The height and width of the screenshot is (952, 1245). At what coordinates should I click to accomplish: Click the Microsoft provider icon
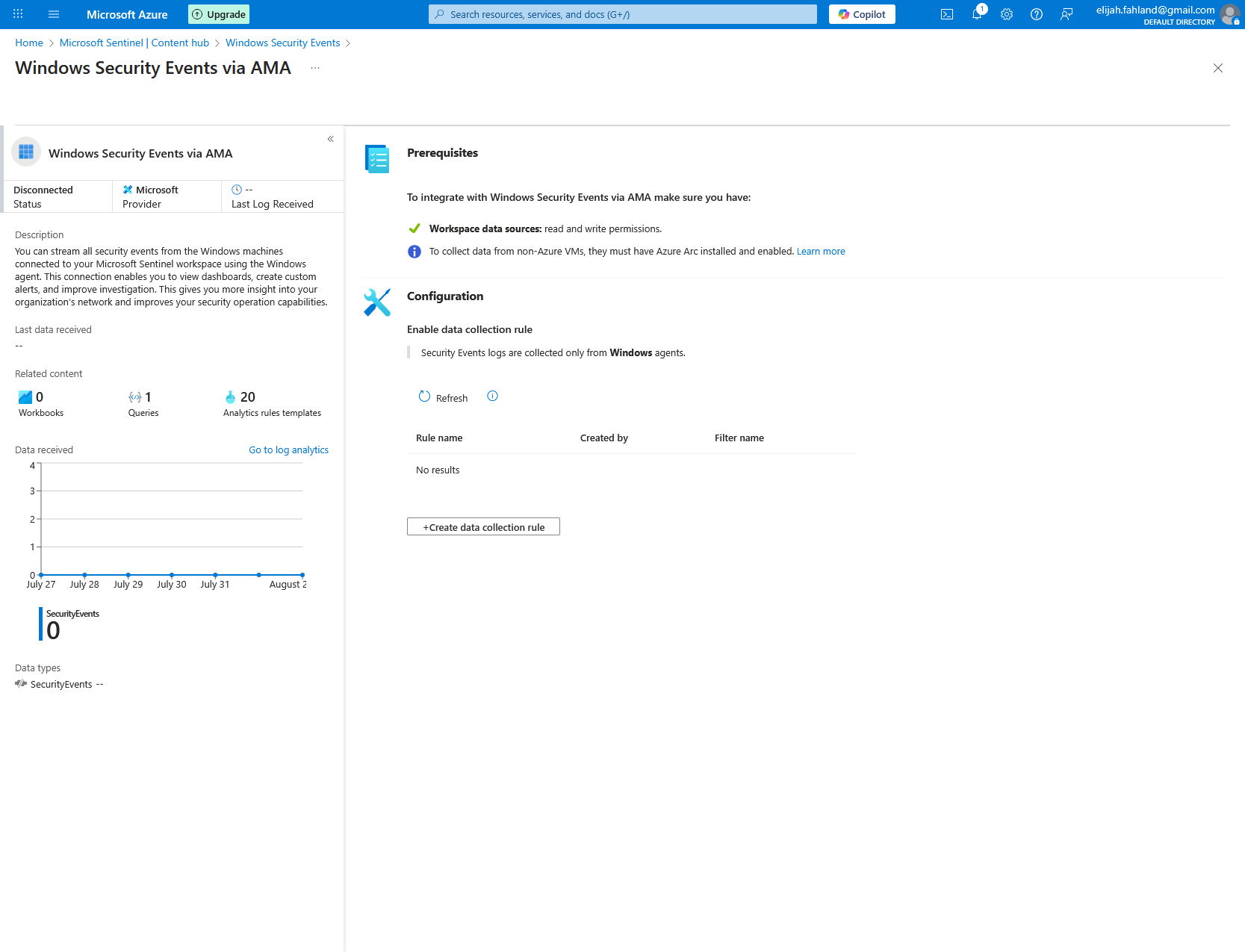click(128, 190)
